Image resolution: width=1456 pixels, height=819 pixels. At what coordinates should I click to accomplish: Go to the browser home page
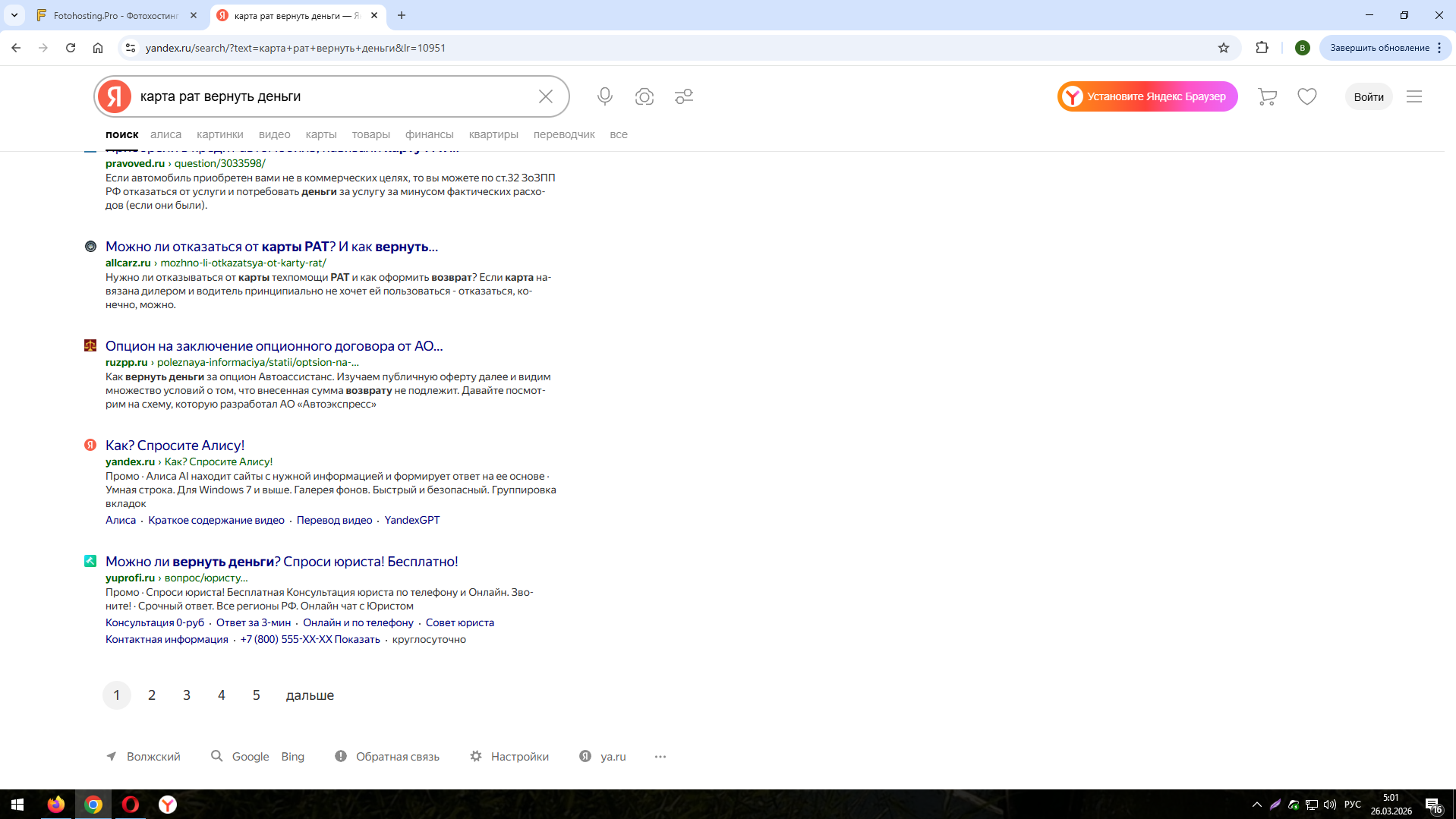pyautogui.click(x=98, y=48)
